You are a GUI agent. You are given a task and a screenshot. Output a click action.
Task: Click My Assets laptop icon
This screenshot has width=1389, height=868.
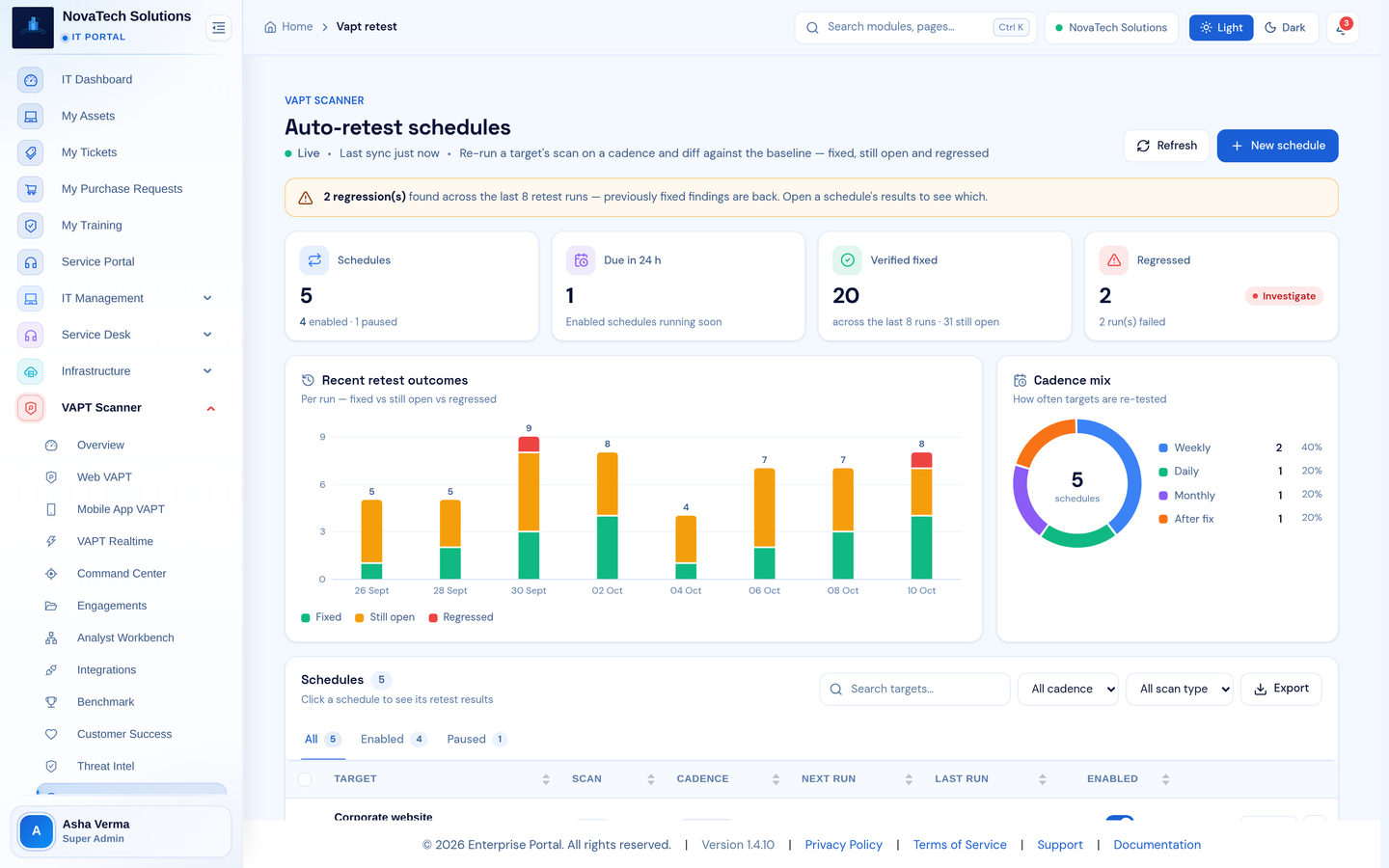coord(31,117)
